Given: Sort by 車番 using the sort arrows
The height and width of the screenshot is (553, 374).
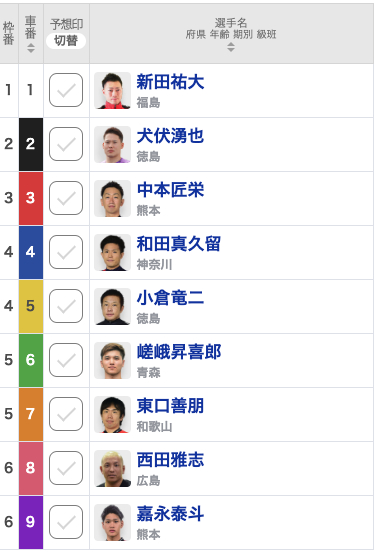Looking at the screenshot, I should (31, 48).
